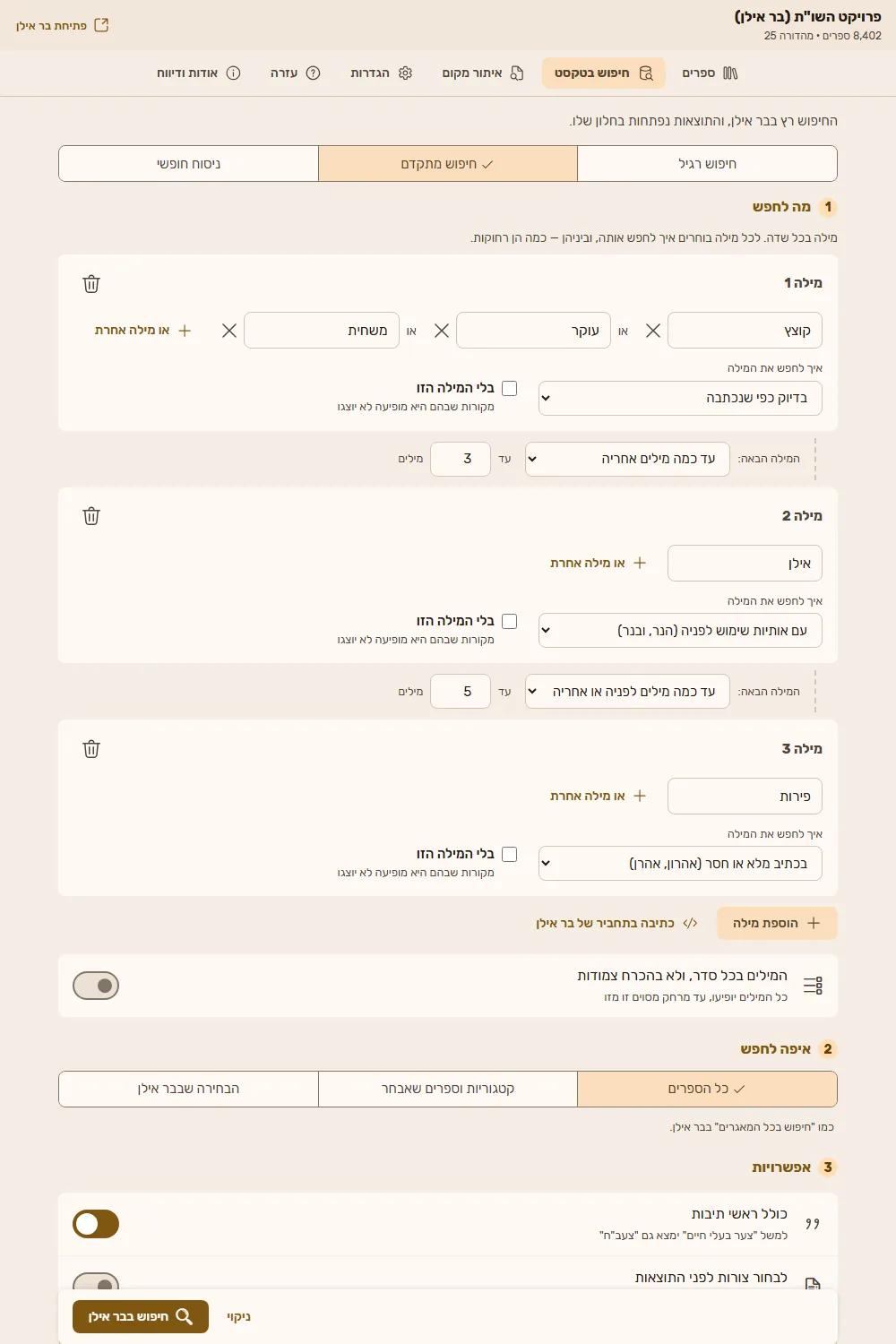
Task: Select the הבחירה שבבר אילן tab
Action: pos(189,1089)
